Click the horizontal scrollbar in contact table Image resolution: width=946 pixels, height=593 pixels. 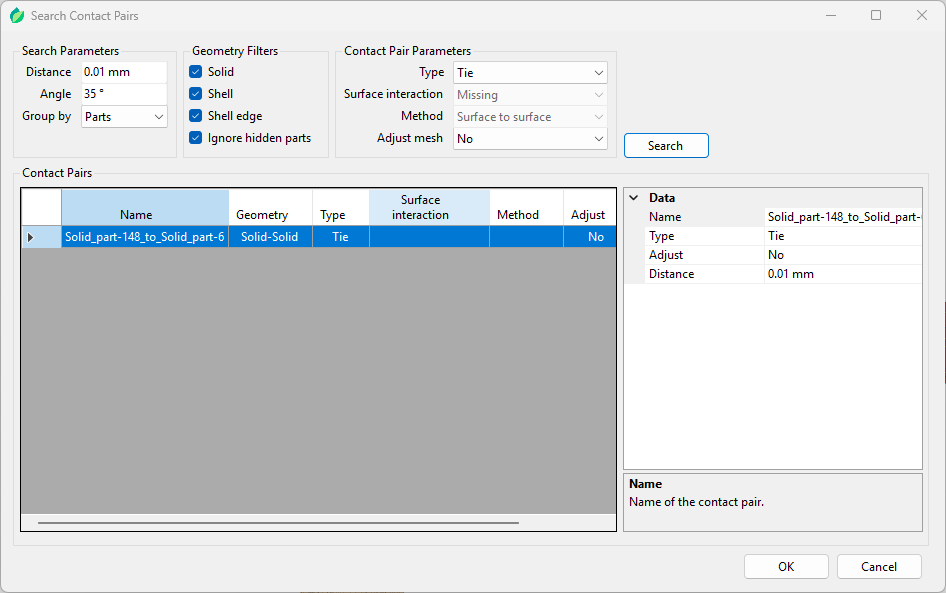(x=278, y=522)
